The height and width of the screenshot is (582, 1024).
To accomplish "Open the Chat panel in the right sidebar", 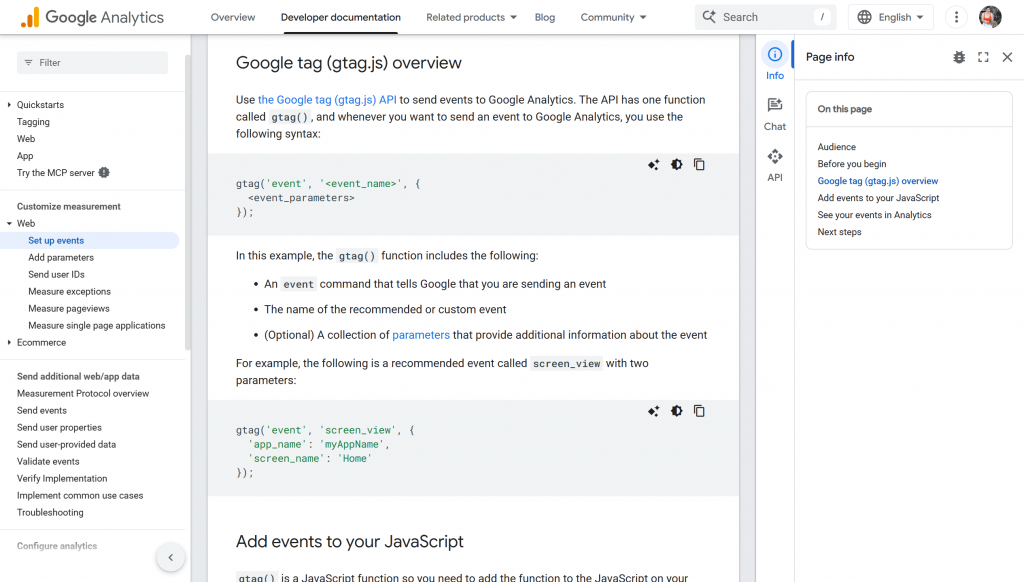I will point(774,110).
